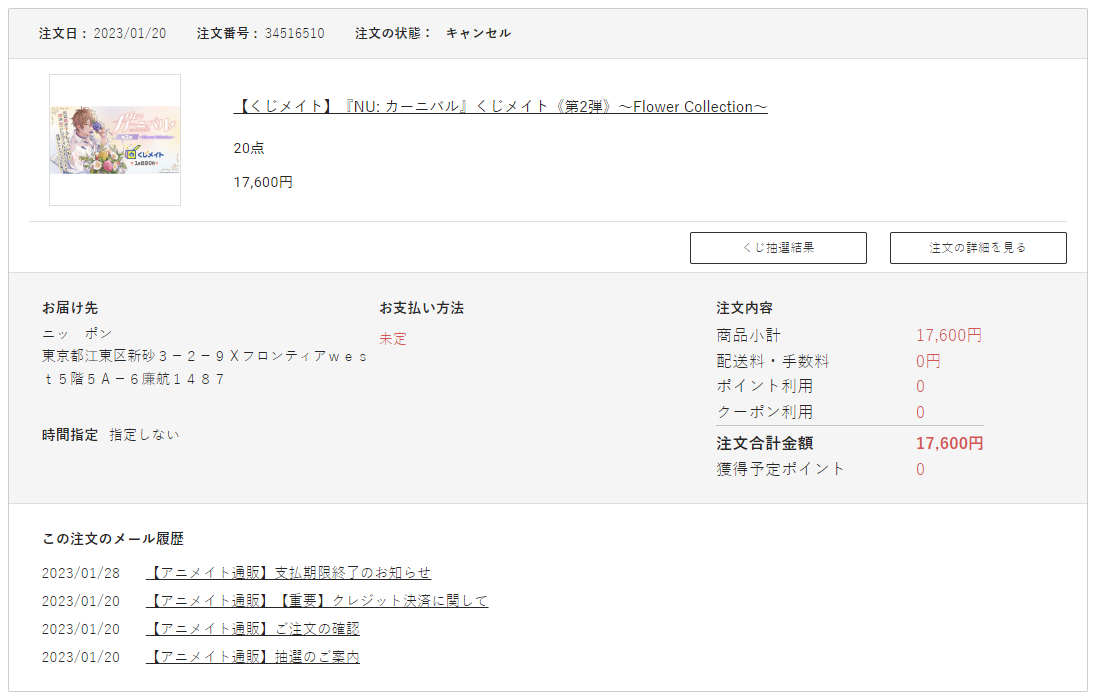
Task: Click the お届け先 heading
Action: [70, 308]
